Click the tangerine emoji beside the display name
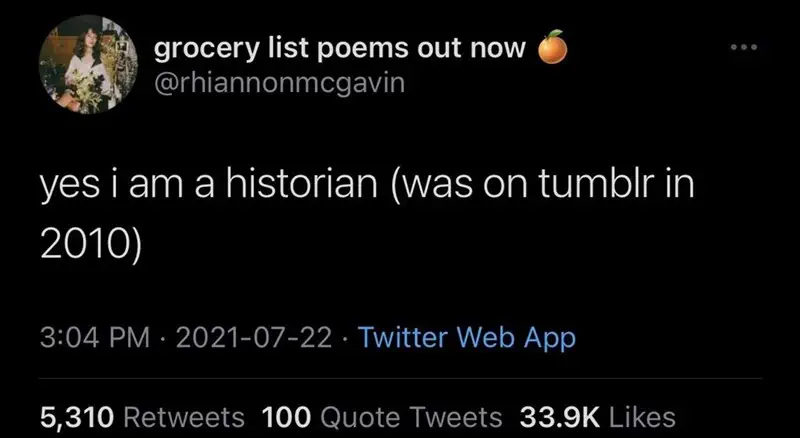 point(553,47)
